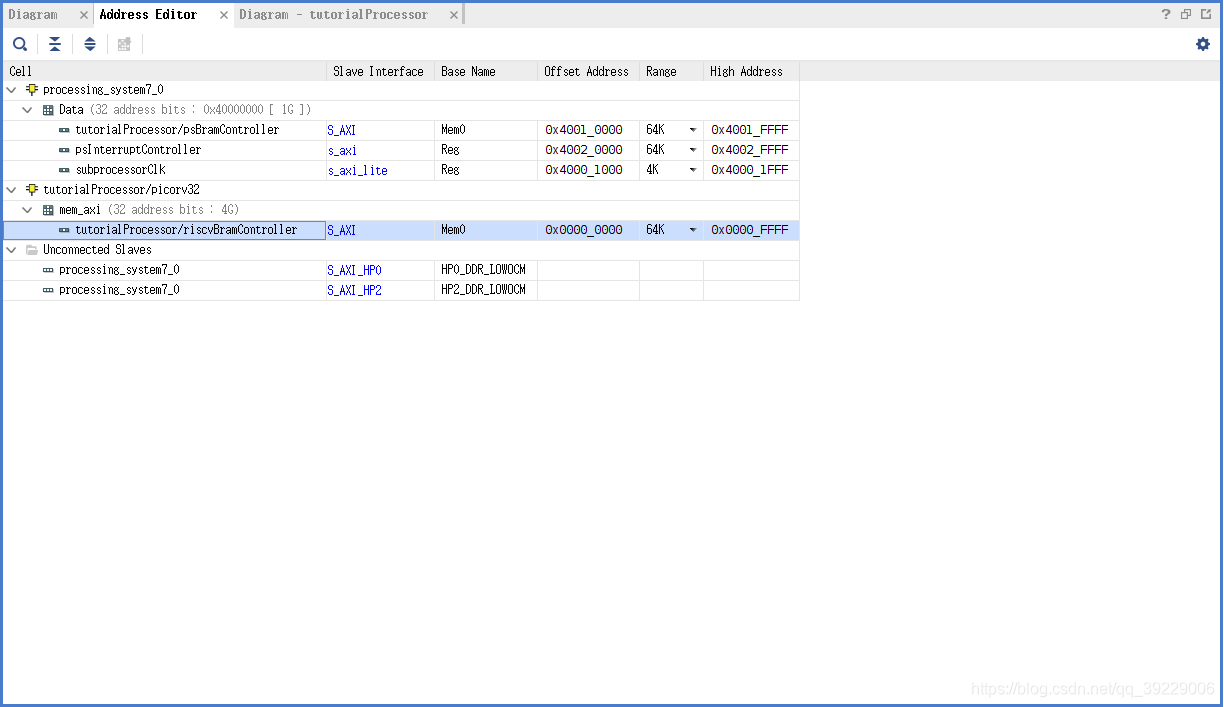Click the Search magnifier icon in toolbar

coord(20,44)
